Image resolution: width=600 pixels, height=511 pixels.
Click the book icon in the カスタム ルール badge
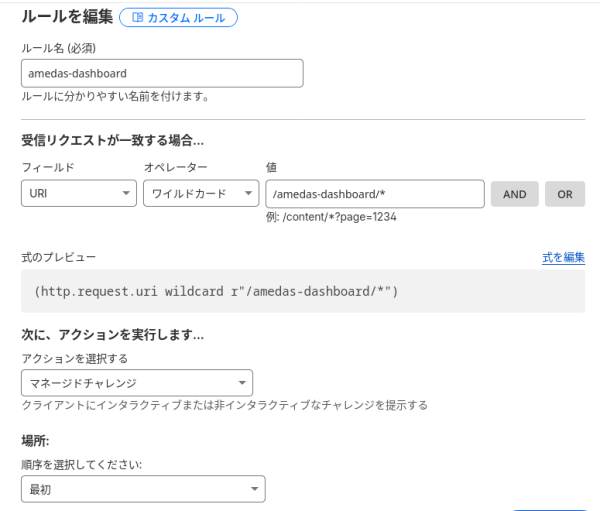click(x=136, y=17)
